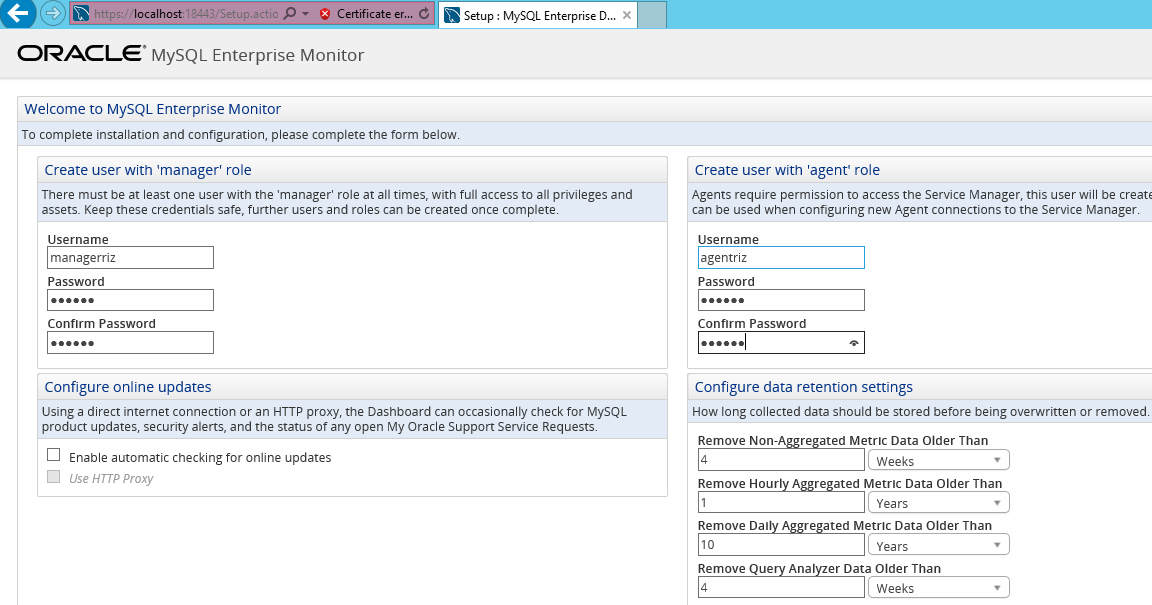Click the manager Password field
The width and height of the screenshot is (1152, 605).
coord(131,300)
